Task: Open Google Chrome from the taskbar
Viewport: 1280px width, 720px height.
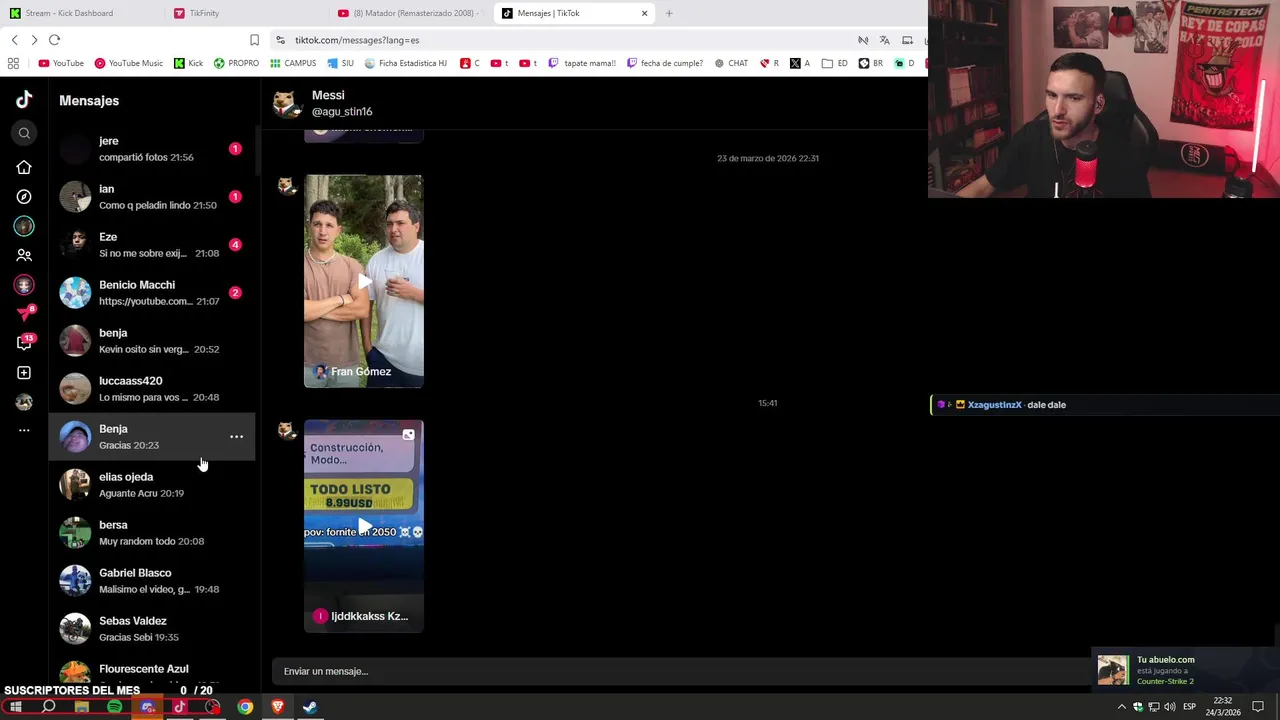Action: pos(245,707)
